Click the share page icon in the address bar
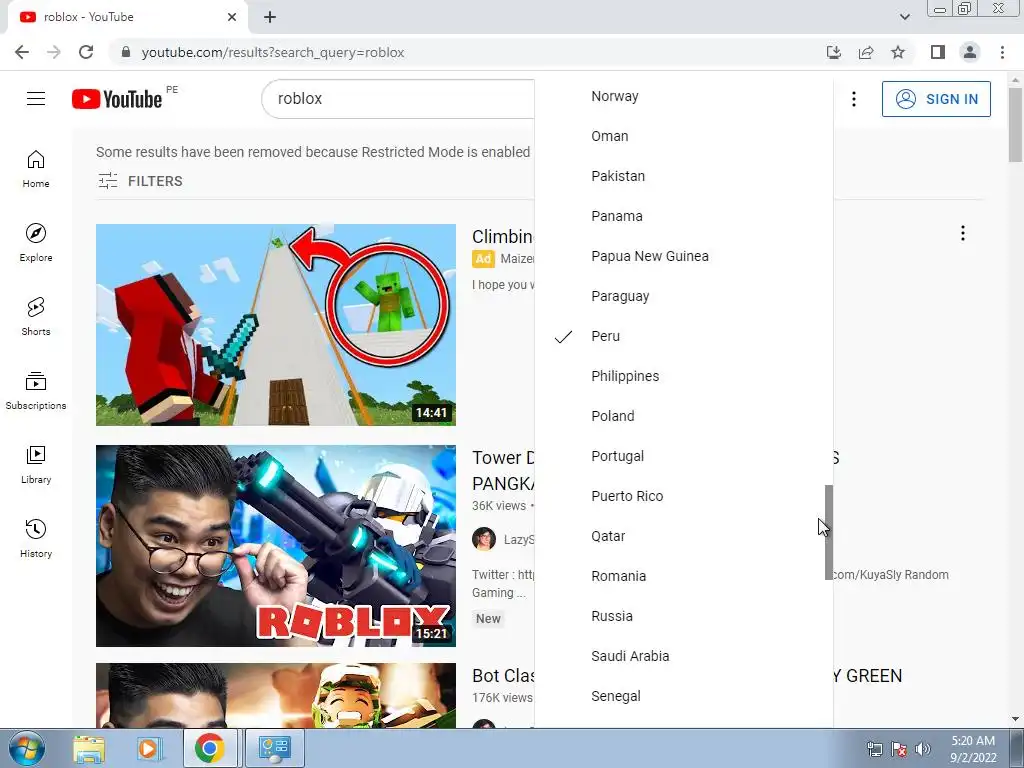 tap(866, 52)
